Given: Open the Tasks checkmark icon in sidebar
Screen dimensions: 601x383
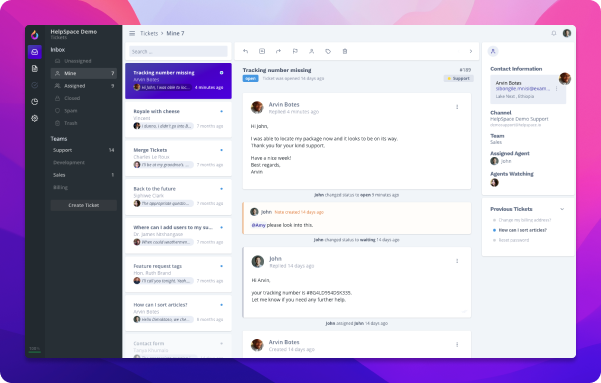Looking at the screenshot, I should pos(34,85).
